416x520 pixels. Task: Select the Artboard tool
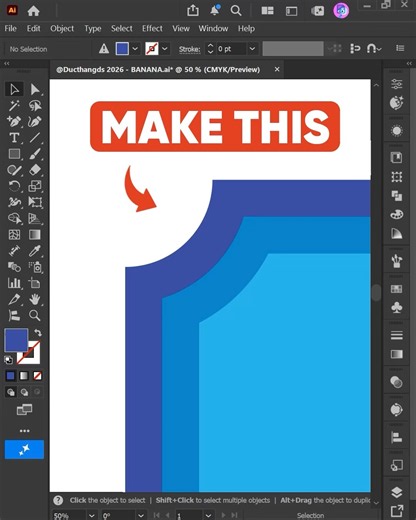pos(35,283)
